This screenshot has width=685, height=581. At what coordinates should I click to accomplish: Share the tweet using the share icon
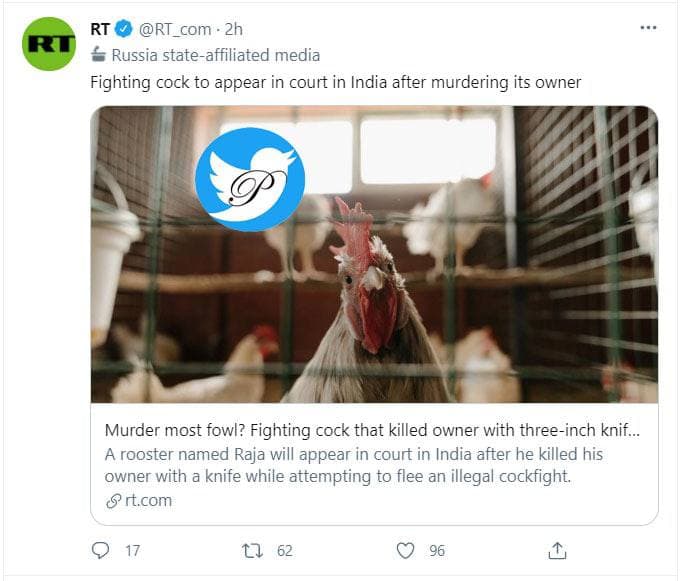tap(558, 550)
